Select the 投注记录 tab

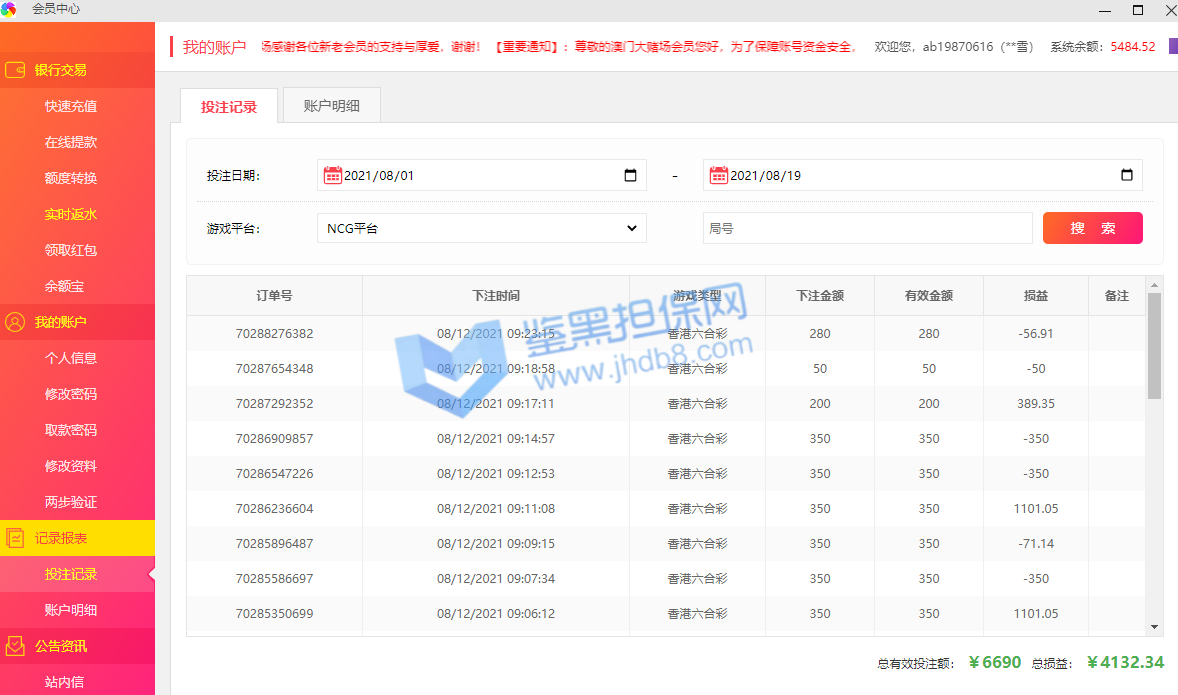(228, 107)
